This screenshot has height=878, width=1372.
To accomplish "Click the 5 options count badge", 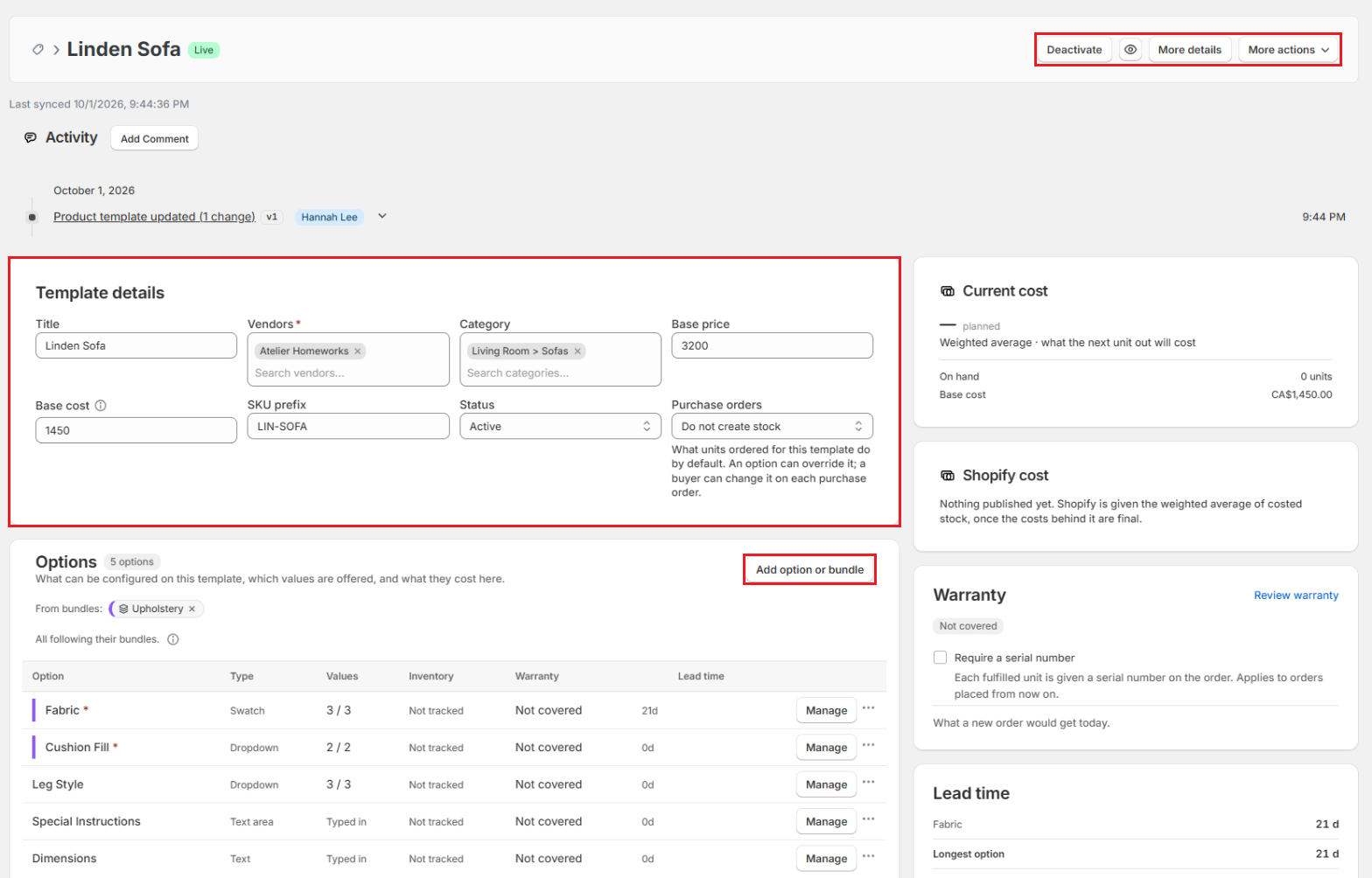I will click(x=132, y=562).
